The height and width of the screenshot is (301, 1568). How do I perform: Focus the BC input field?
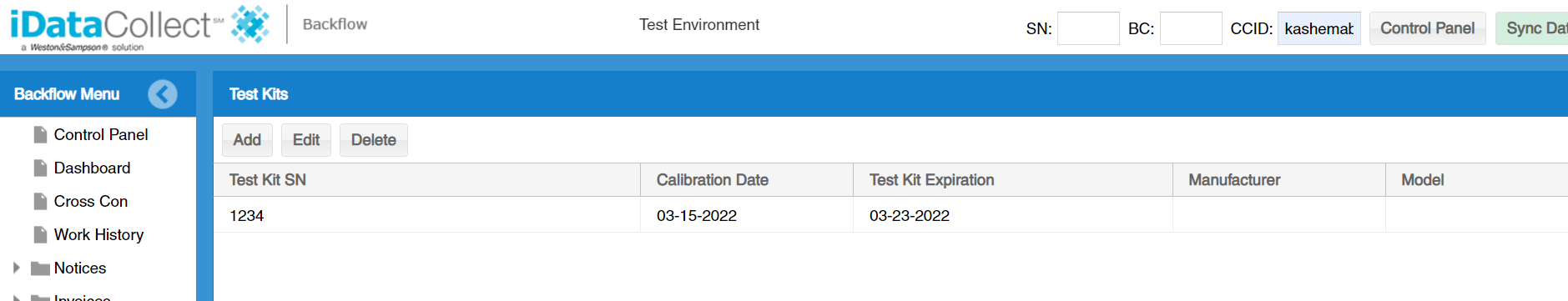(x=1191, y=28)
